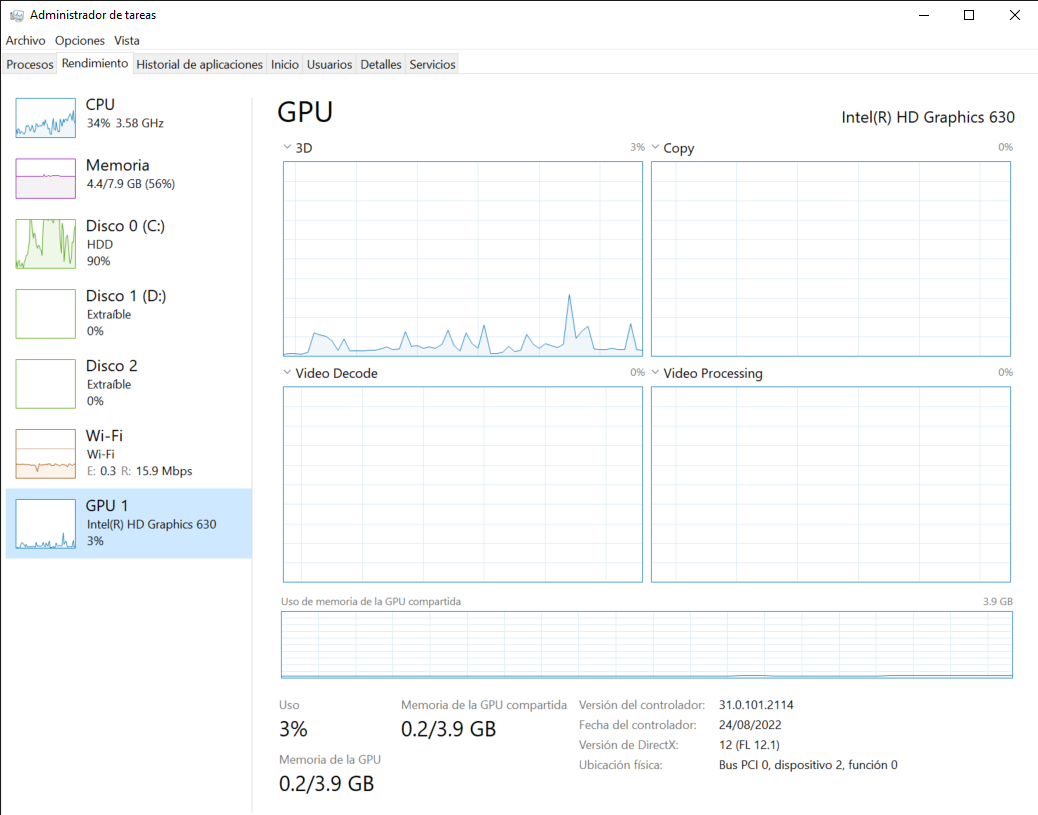Click the Disco 0 (C:) label
The width and height of the screenshot is (1038, 815).
125,226
